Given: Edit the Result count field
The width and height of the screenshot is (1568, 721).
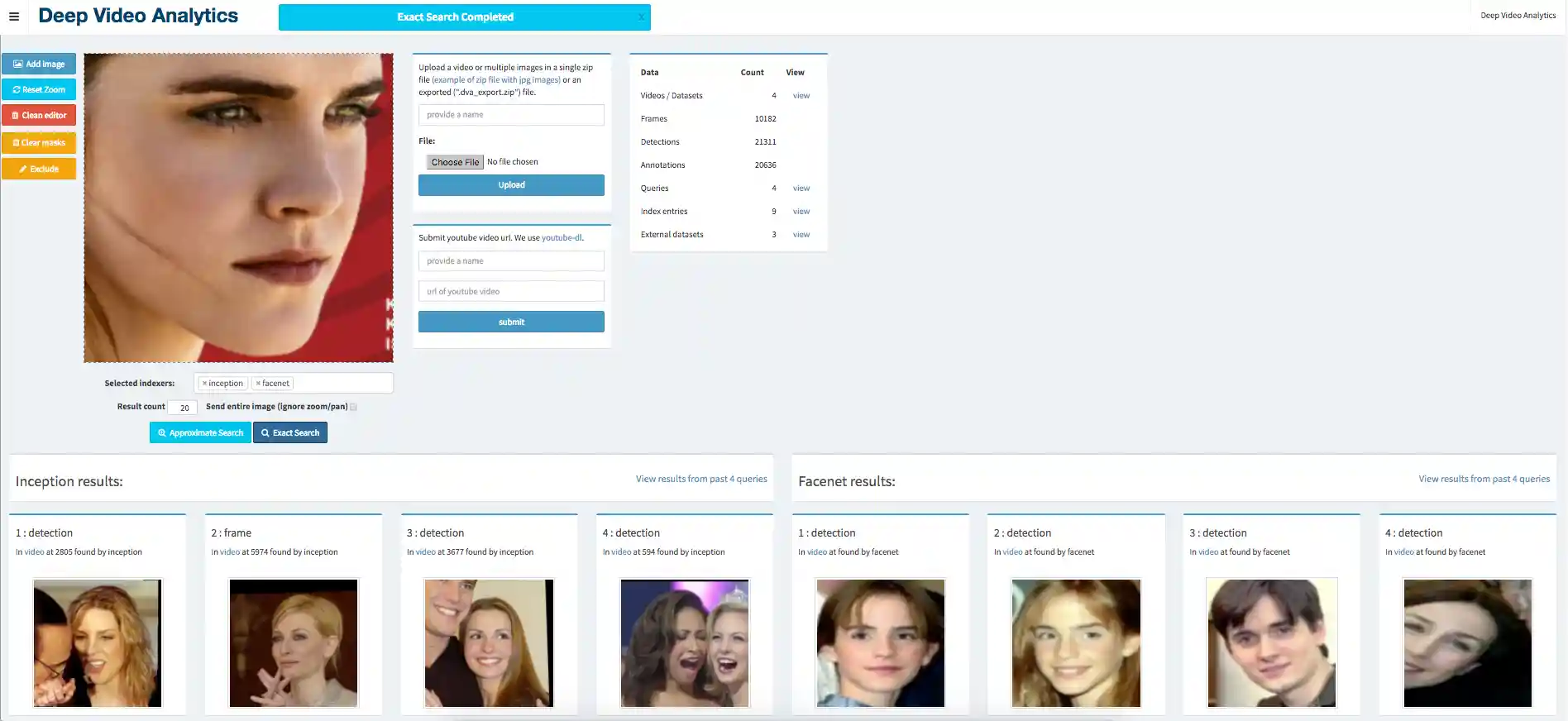Looking at the screenshot, I should [x=183, y=407].
